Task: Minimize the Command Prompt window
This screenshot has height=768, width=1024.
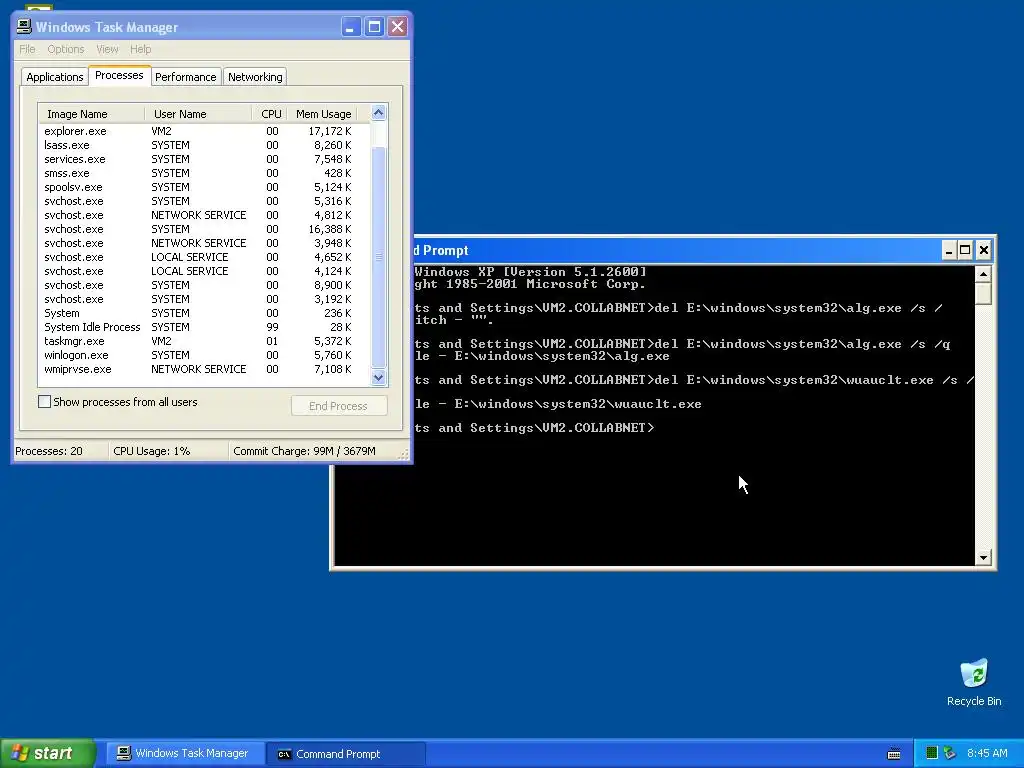Action: 949,250
